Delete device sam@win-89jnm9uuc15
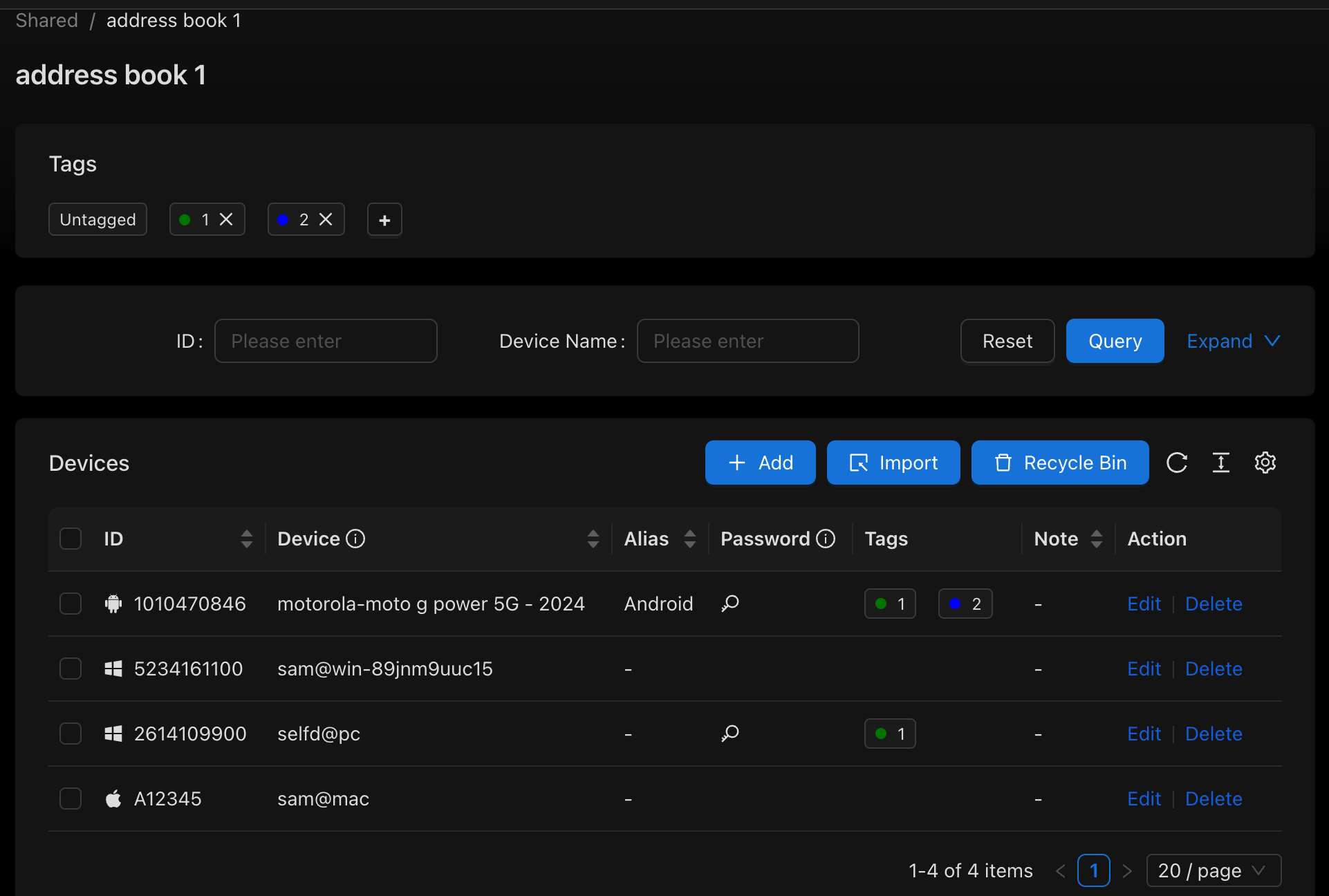This screenshot has width=1329, height=896. tap(1214, 669)
